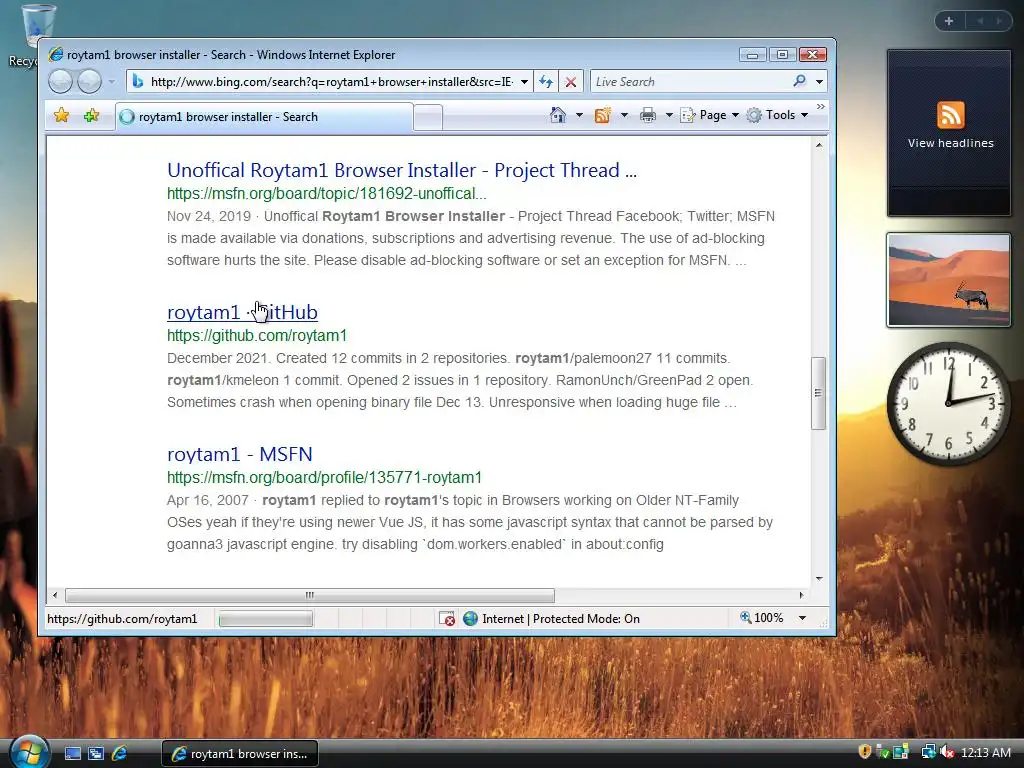Open 'Unoffical Roytam1 Browser Installer - Project Thread' link

pyautogui.click(x=402, y=170)
